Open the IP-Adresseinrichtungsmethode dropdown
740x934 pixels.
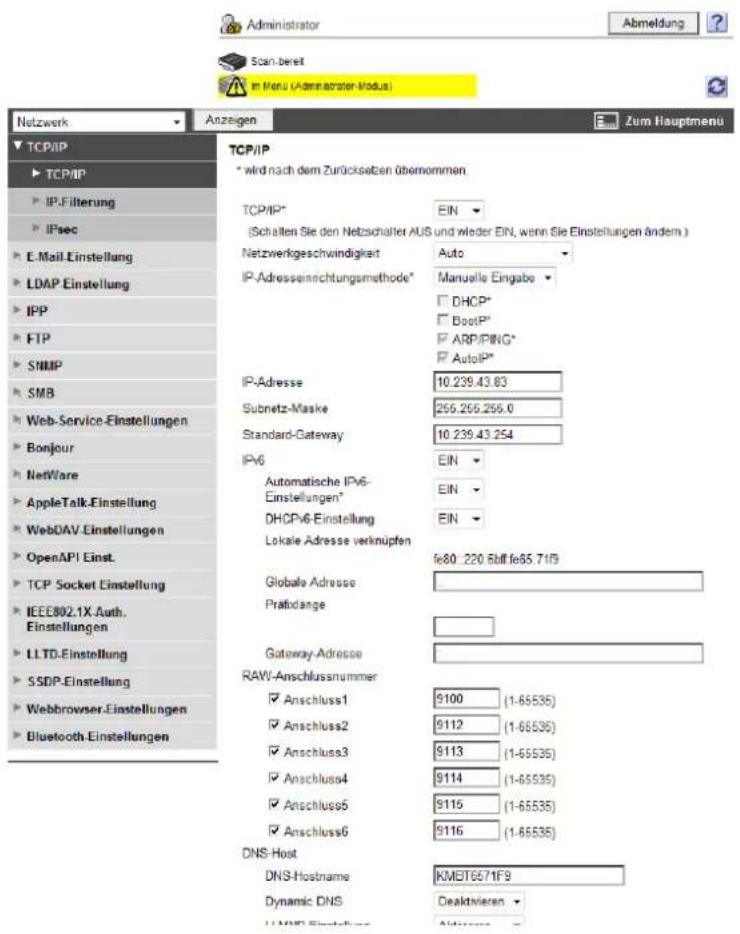tap(494, 278)
